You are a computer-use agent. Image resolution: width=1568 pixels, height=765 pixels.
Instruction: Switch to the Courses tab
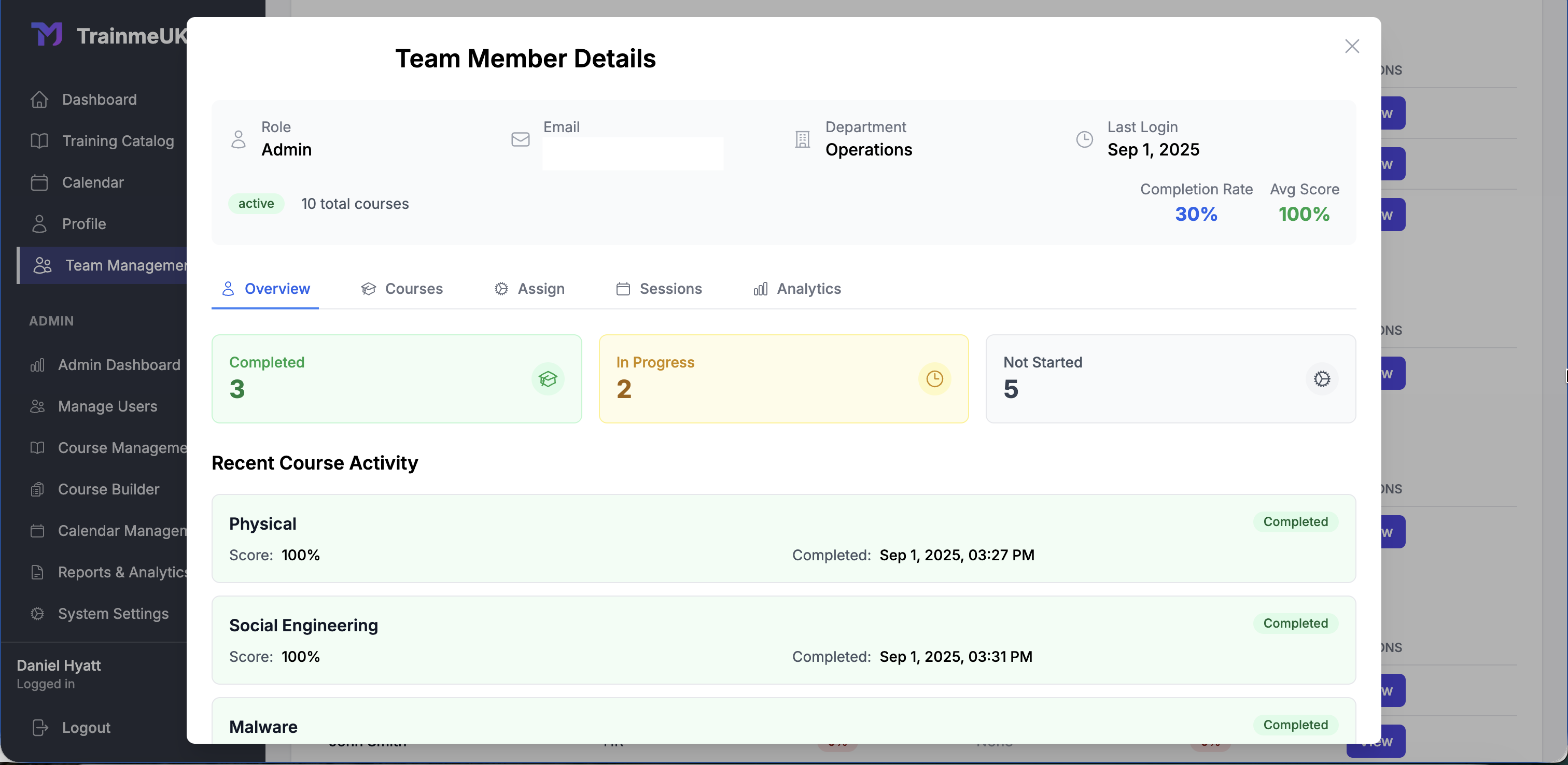[401, 289]
